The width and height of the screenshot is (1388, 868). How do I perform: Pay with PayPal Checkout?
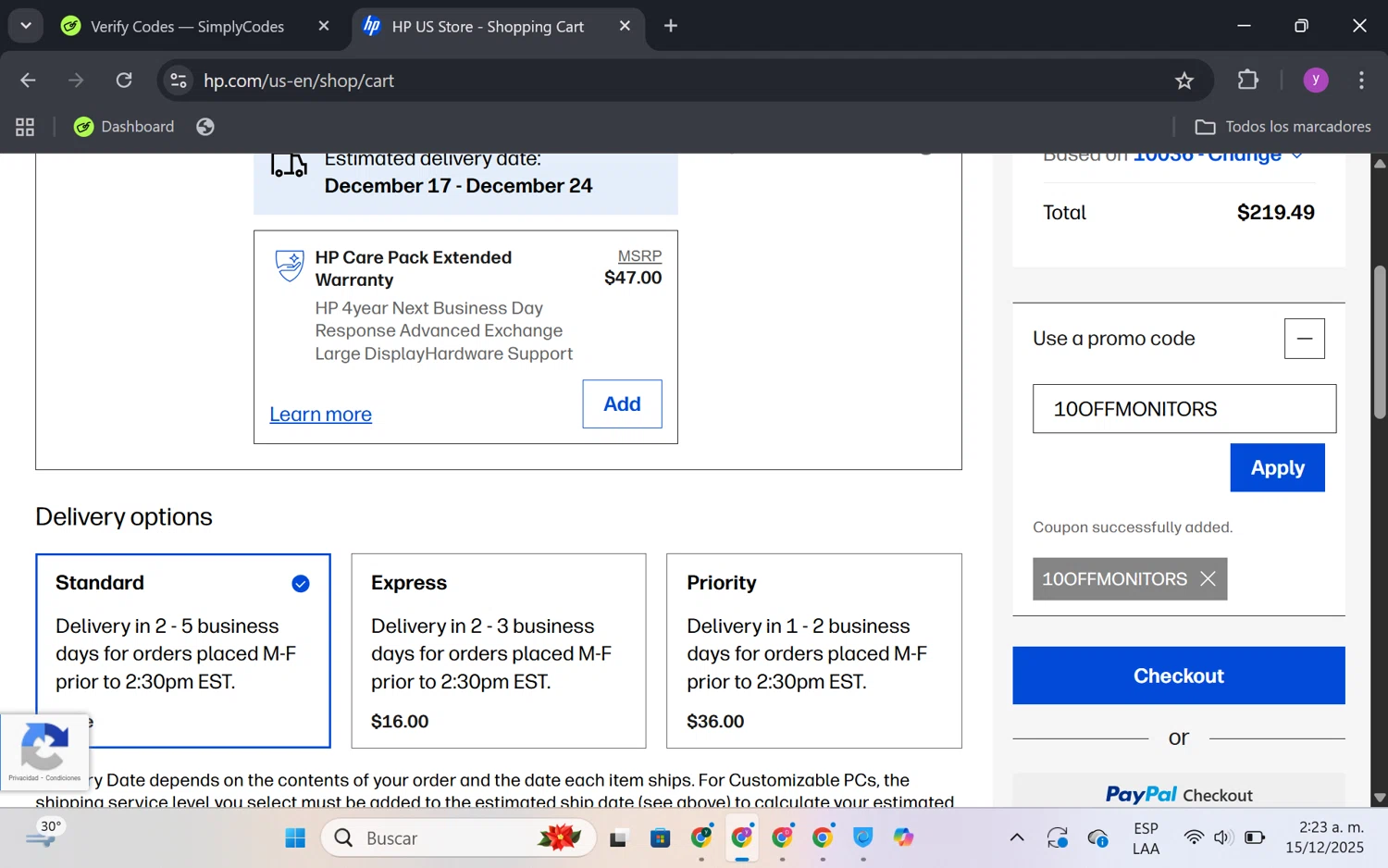point(1179,794)
